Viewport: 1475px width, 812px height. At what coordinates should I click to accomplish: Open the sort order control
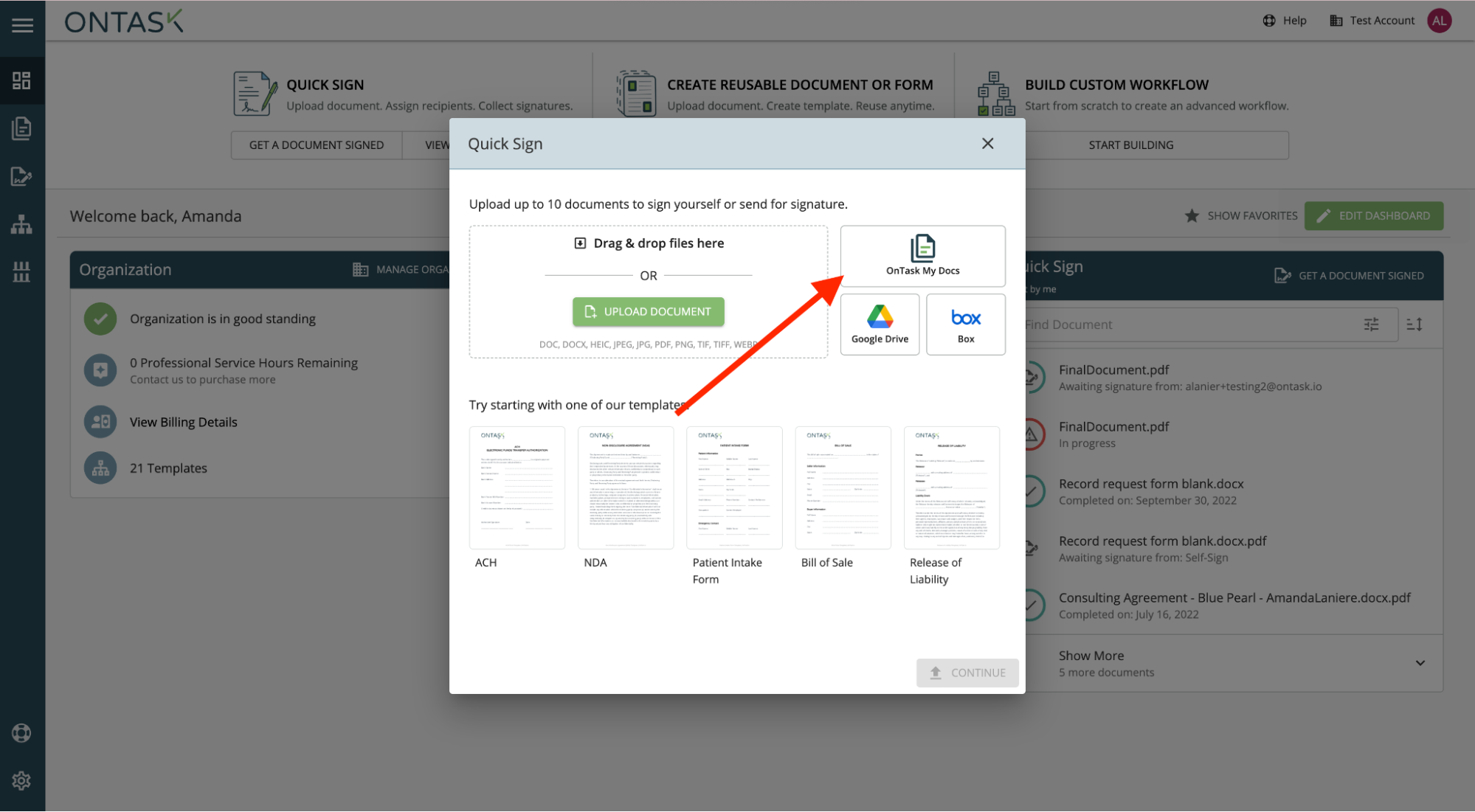[1414, 325]
